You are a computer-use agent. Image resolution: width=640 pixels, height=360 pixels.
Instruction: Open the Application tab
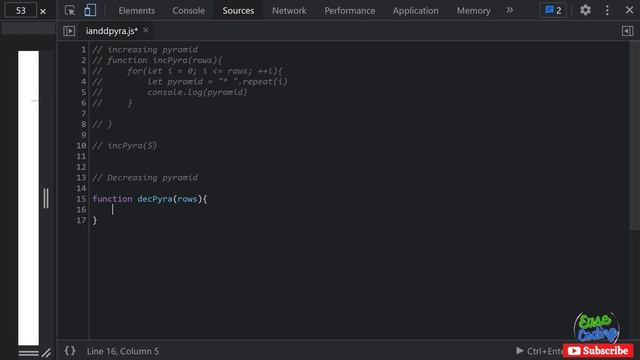(416, 11)
